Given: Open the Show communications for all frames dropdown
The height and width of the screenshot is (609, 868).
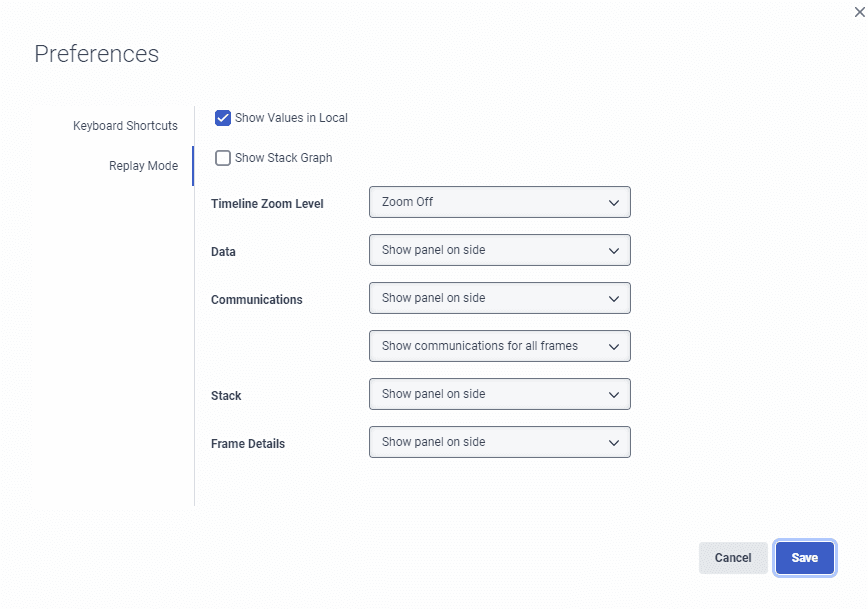Looking at the screenshot, I should (499, 346).
